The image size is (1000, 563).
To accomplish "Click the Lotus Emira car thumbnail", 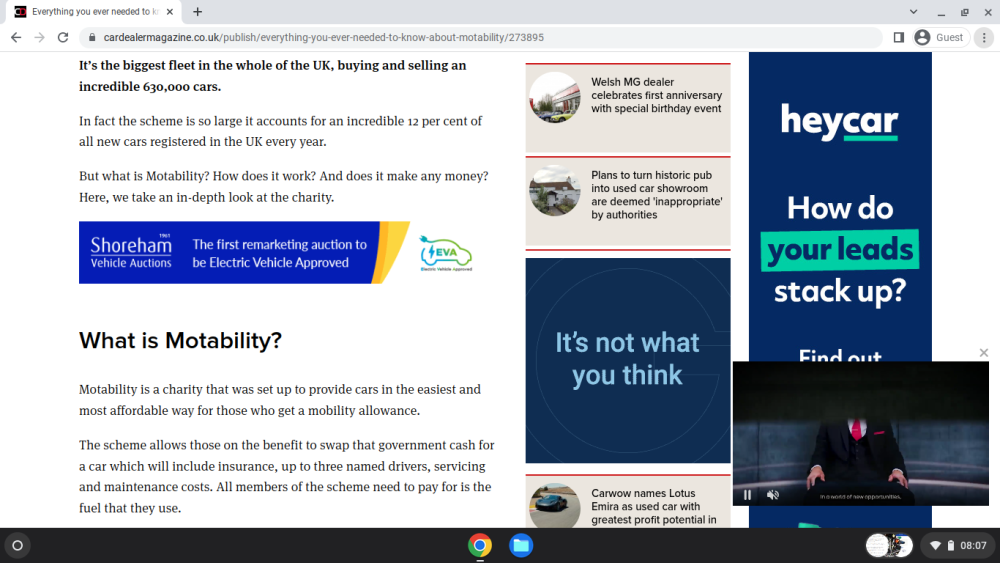I will click(554, 505).
